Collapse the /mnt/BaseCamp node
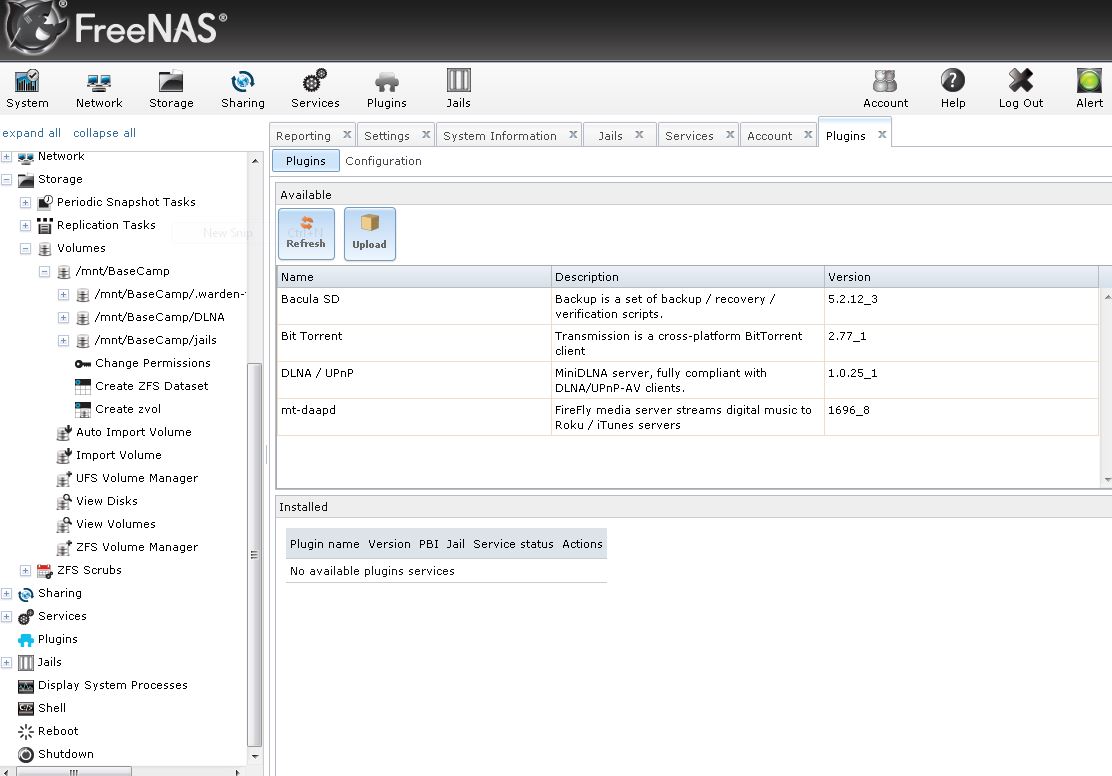 click(x=44, y=272)
